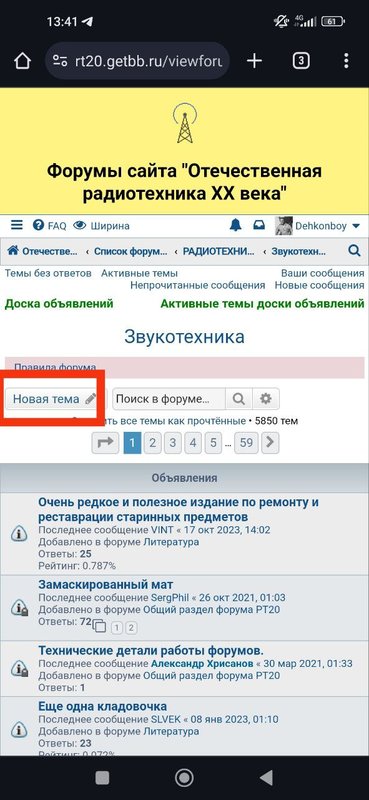
Task: Tap Android back triangle button
Action: pos(266,778)
